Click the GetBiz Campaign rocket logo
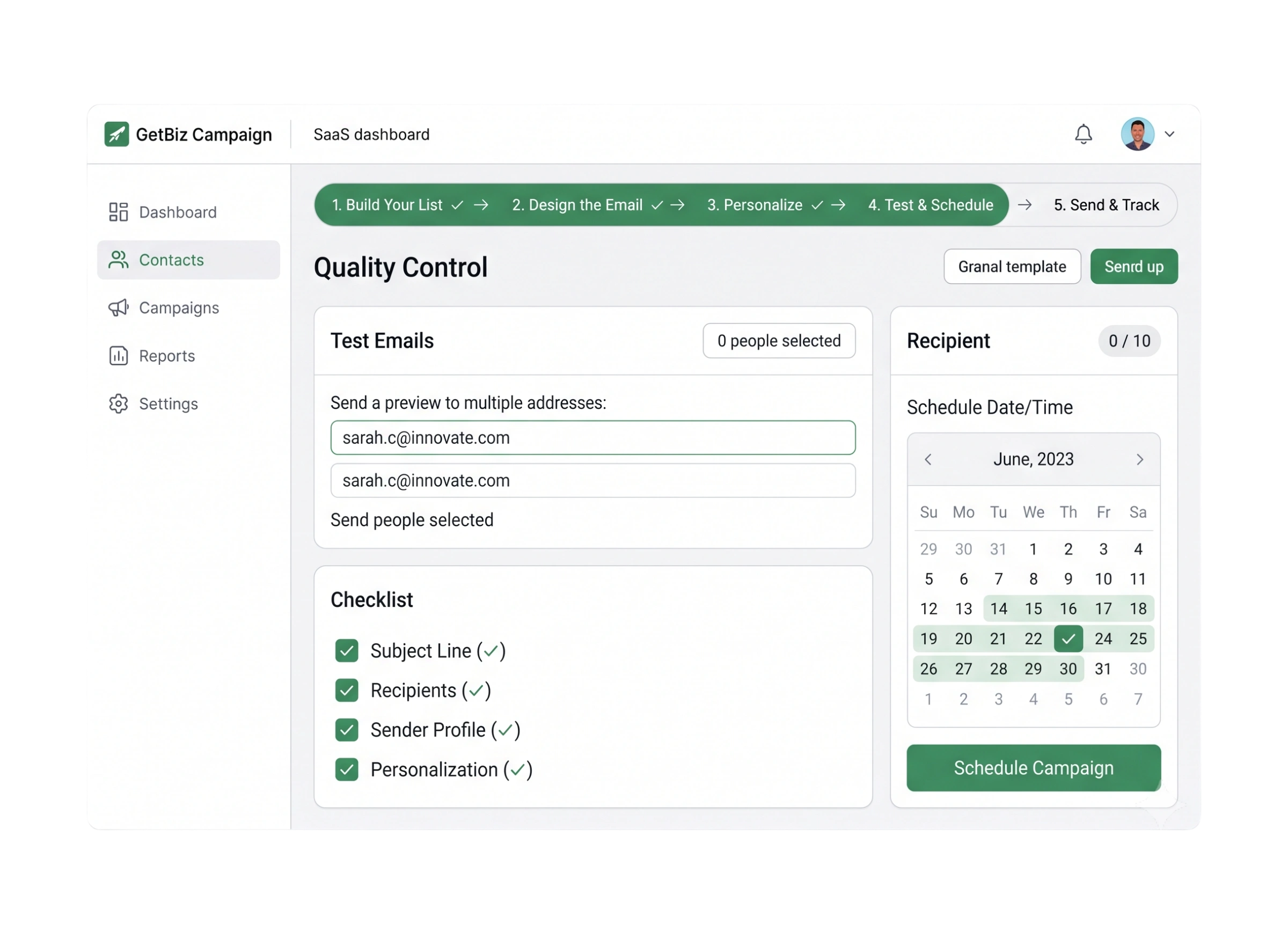 pos(116,134)
